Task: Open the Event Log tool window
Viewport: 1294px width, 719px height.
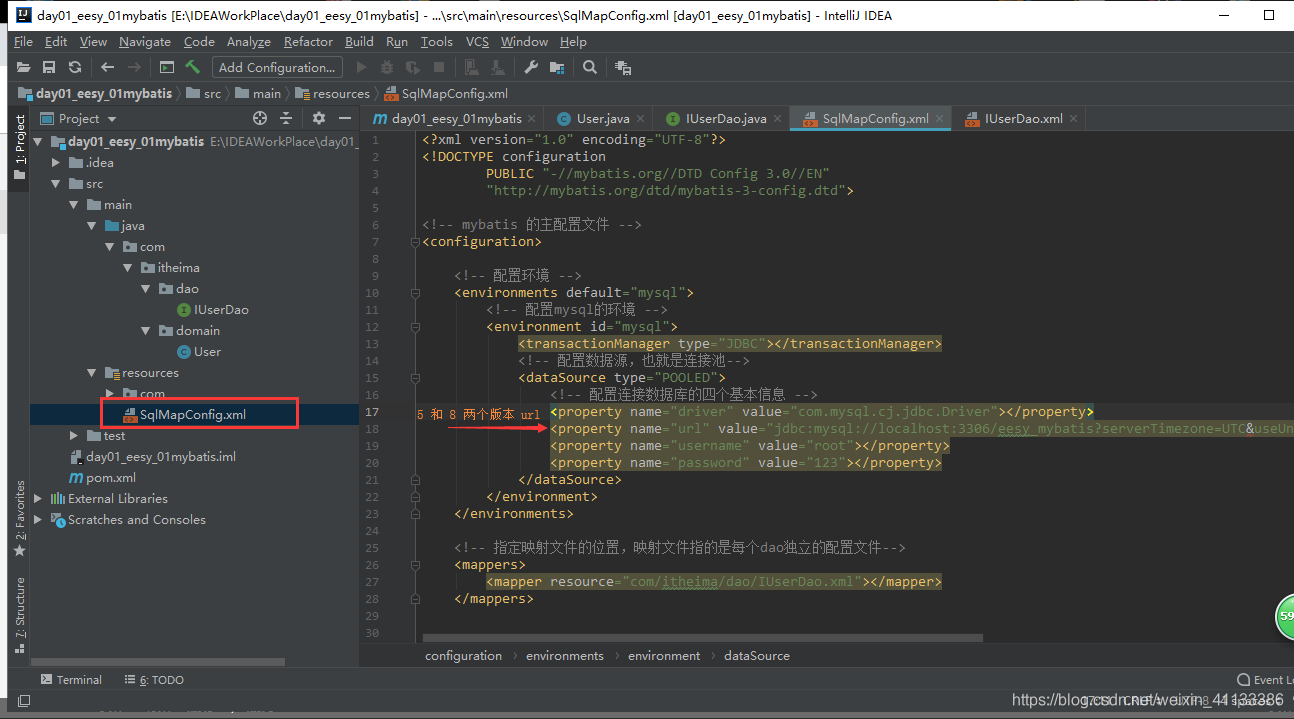Action: (x=1265, y=679)
